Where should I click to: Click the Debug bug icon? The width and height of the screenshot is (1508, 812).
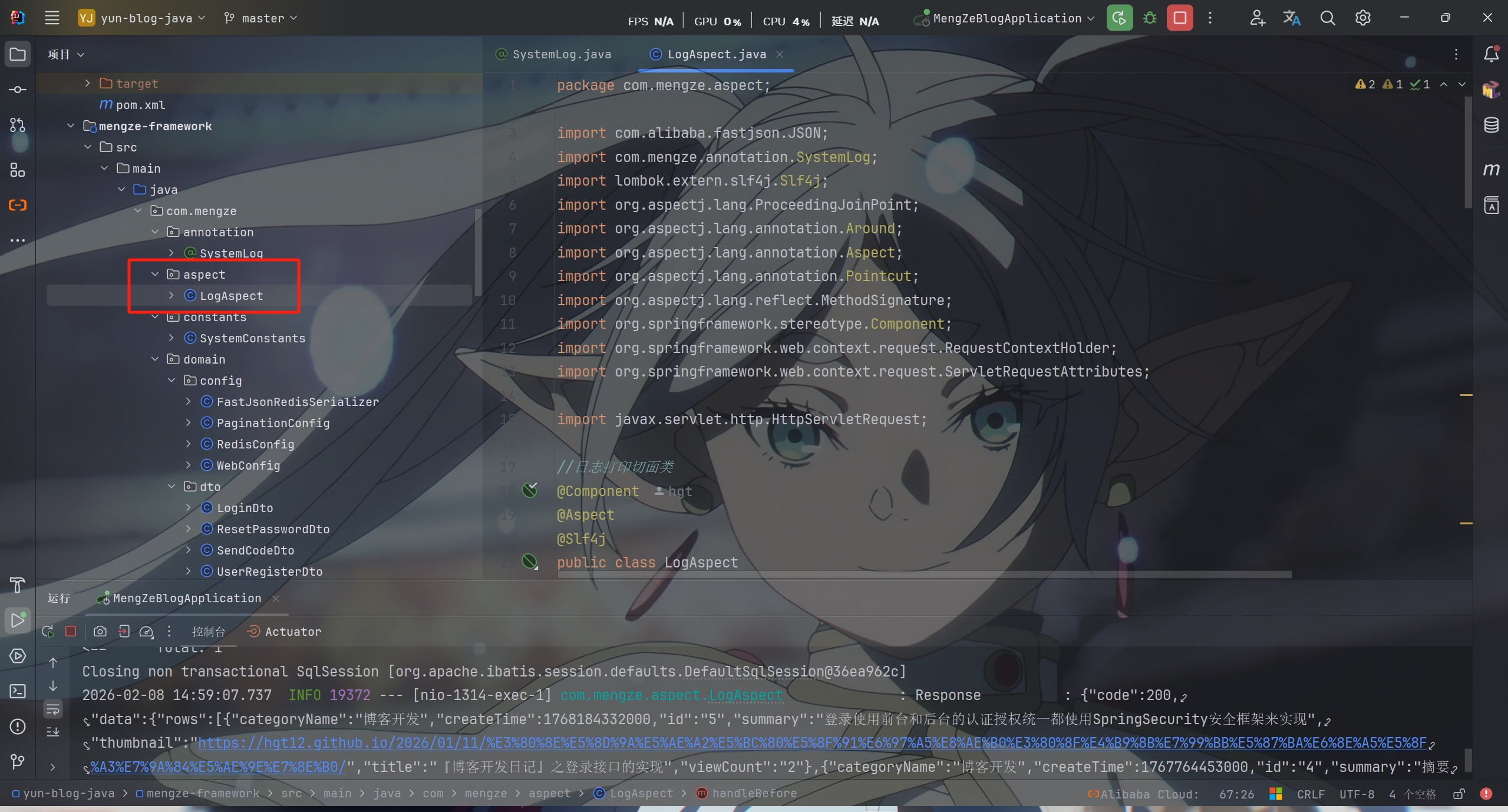(x=1149, y=18)
